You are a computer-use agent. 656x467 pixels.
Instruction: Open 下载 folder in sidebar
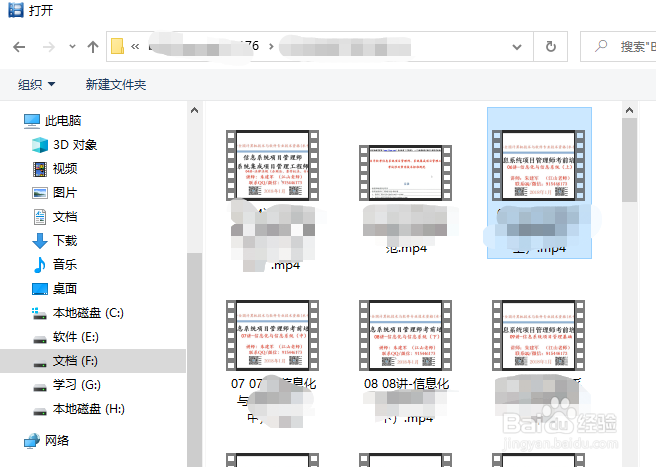pyautogui.click(x=65, y=241)
